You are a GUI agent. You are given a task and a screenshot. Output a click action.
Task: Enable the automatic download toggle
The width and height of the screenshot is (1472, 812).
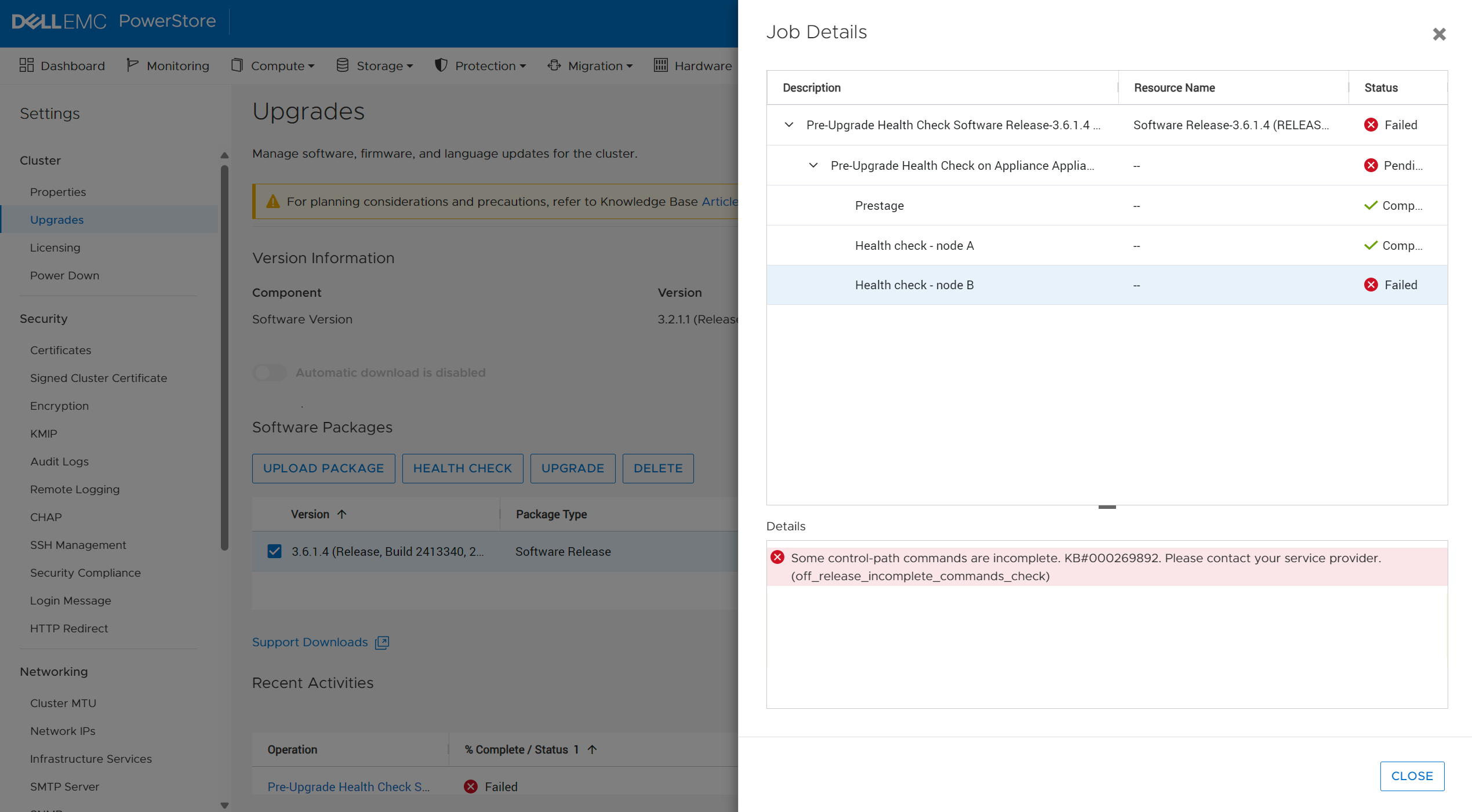pyautogui.click(x=269, y=373)
